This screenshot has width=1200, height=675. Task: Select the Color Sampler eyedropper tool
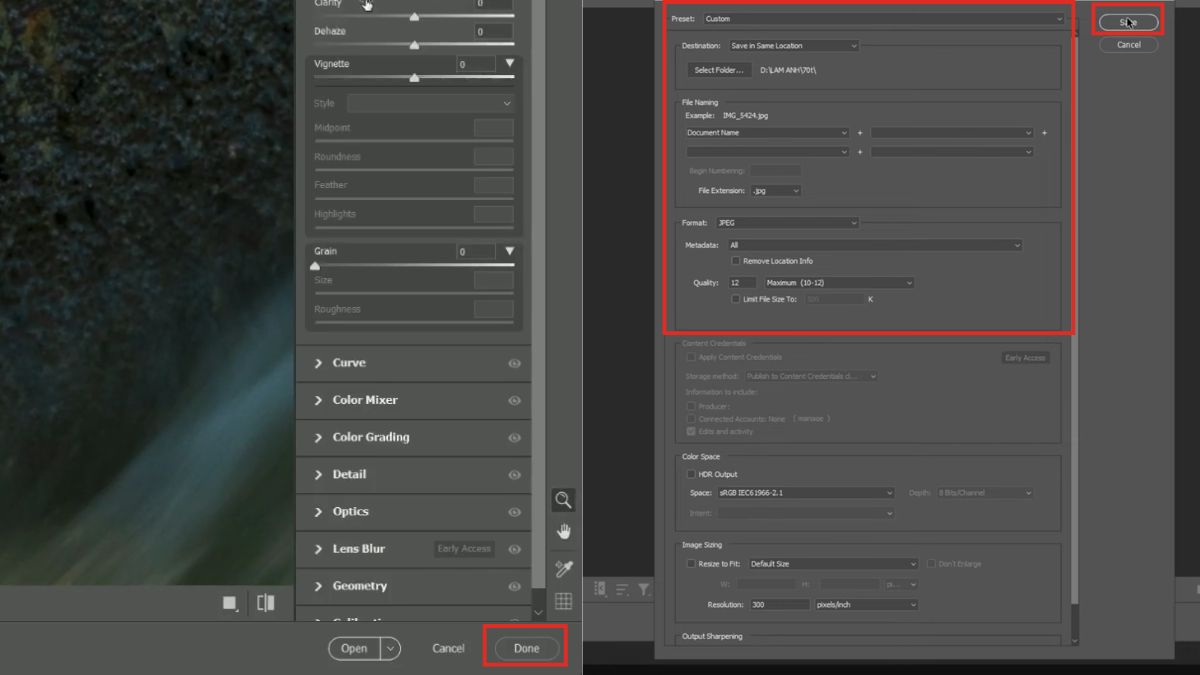563,568
